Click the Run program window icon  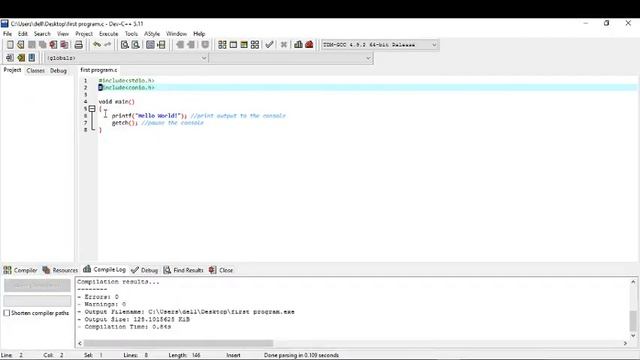(x=233, y=45)
